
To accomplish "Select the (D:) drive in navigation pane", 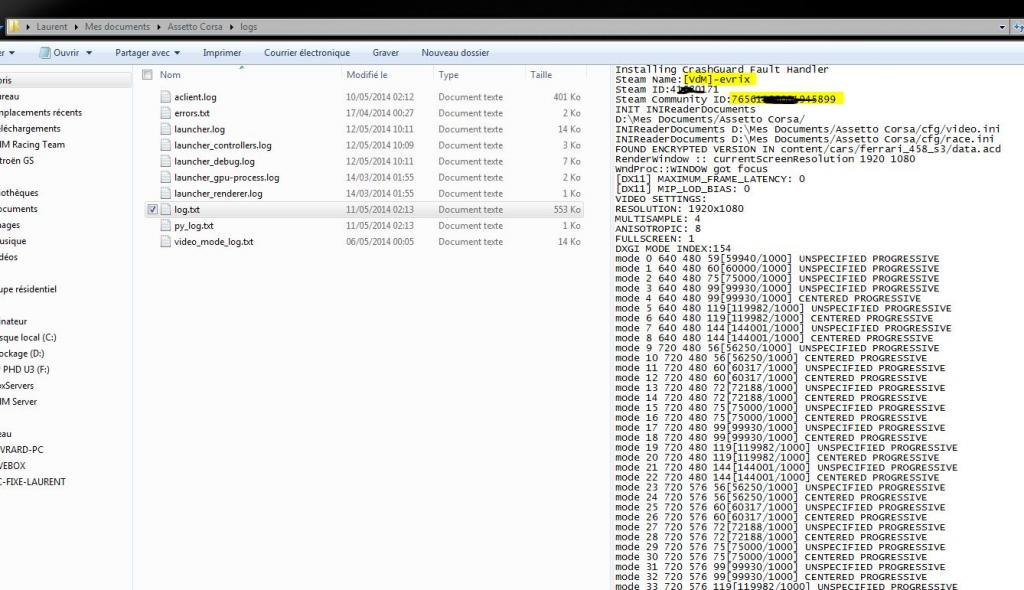I will (x=22, y=353).
